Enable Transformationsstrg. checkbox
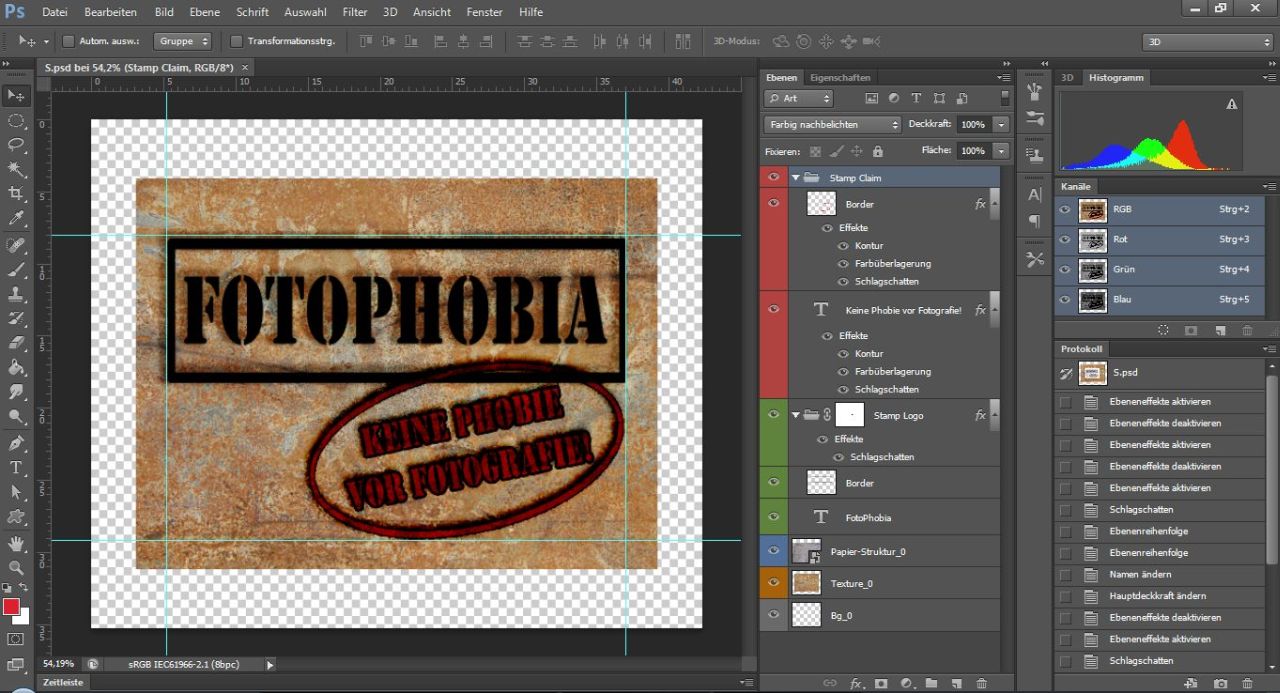Viewport: 1280px width, 693px height. pos(236,41)
